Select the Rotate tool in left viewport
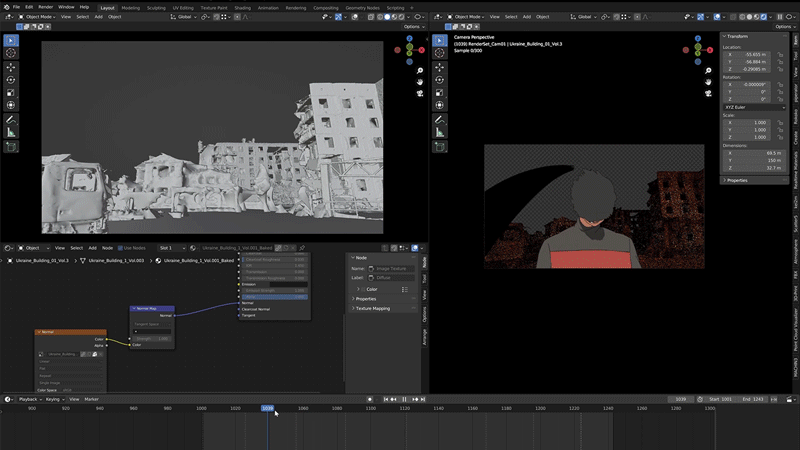The height and width of the screenshot is (450, 800). click(x=11, y=80)
